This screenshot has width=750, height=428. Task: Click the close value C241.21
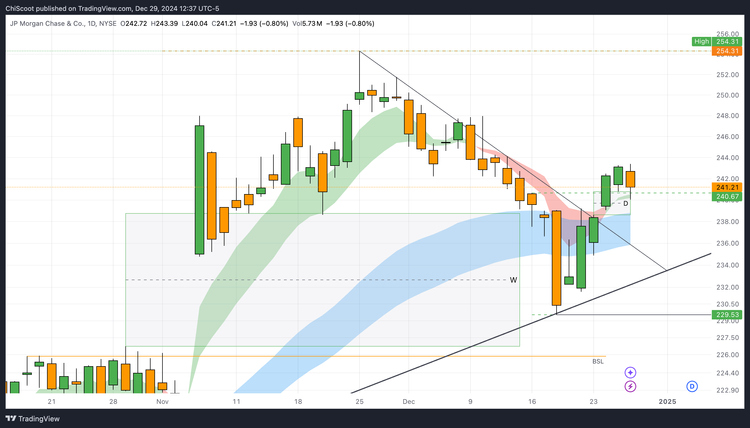pos(223,23)
